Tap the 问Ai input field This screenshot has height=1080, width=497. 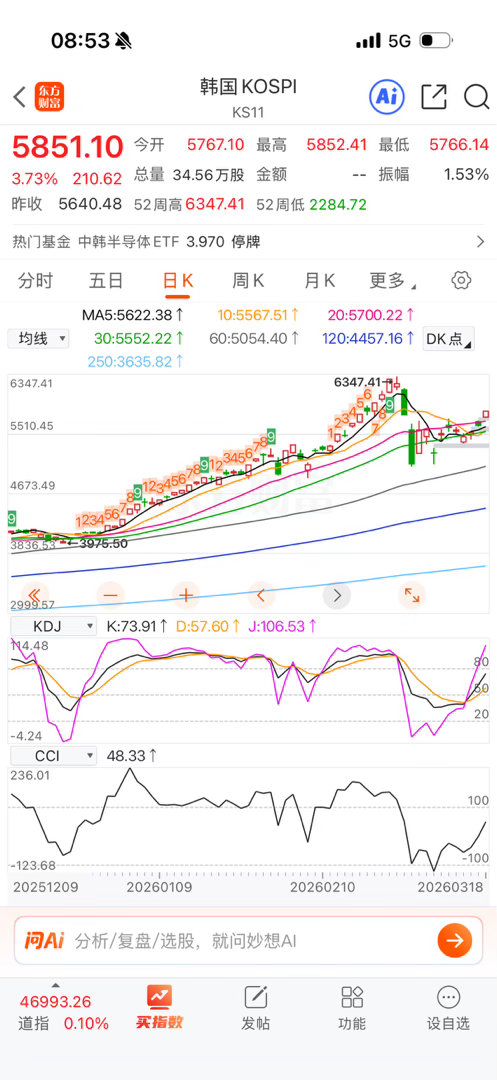click(248, 940)
